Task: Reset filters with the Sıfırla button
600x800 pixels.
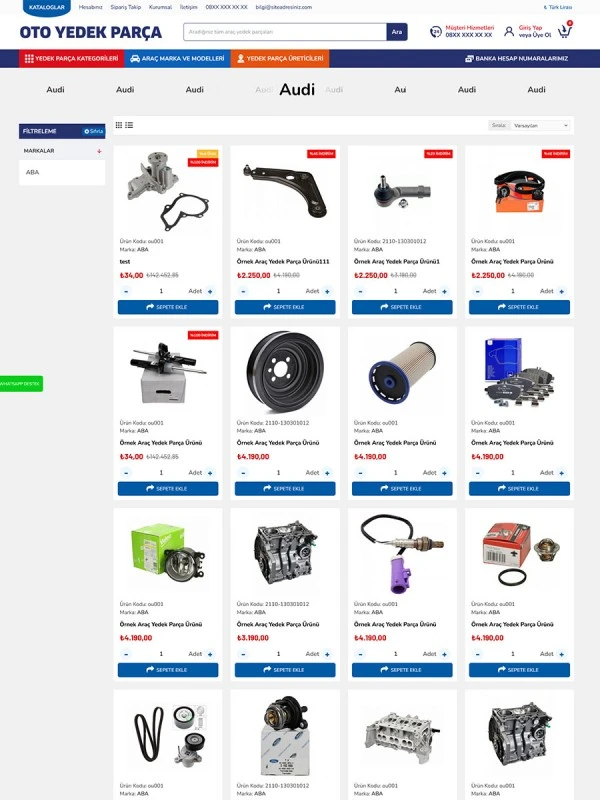Action: pyautogui.click(x=94, y=131)
